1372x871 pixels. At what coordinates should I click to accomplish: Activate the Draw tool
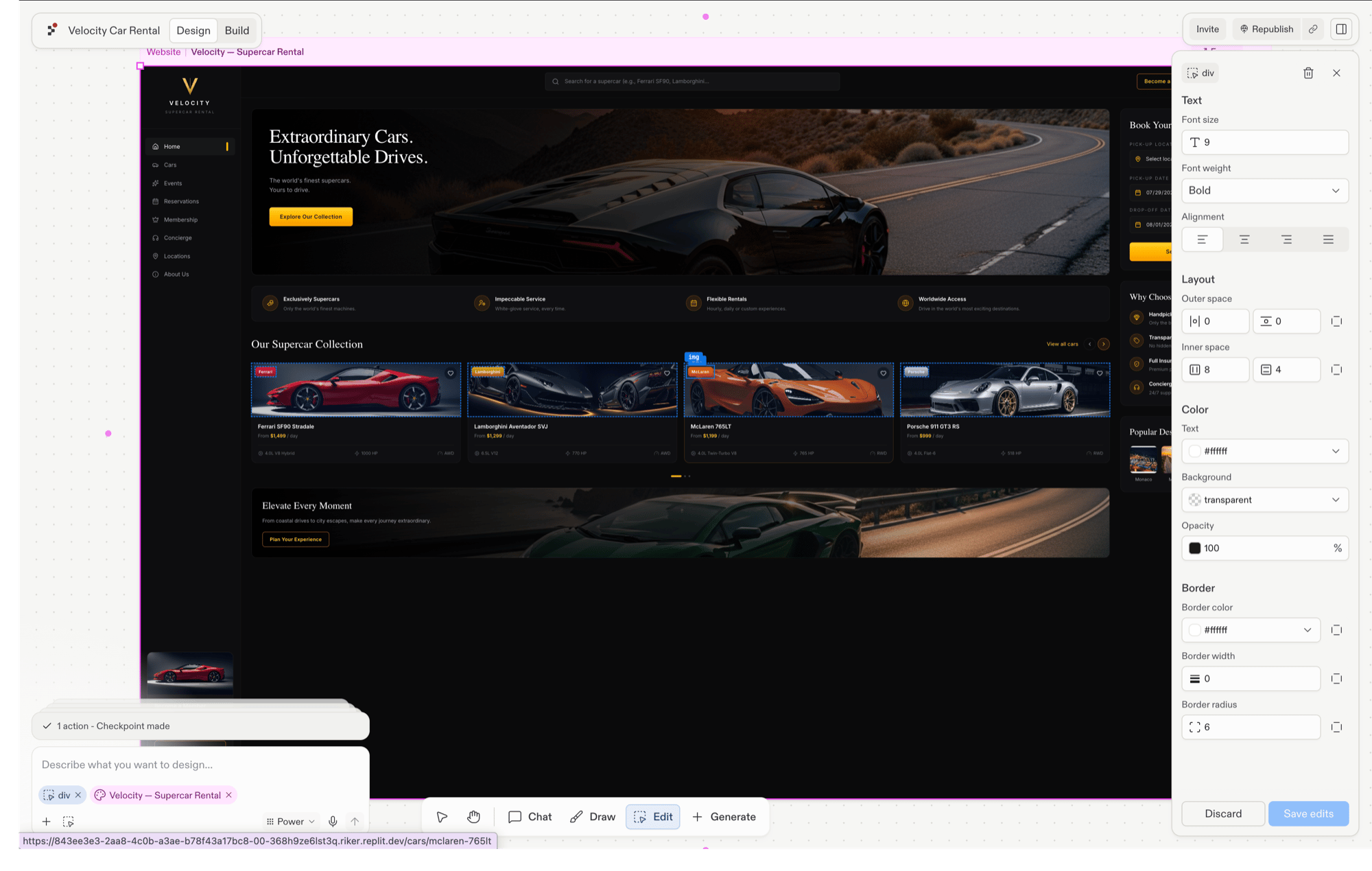click(x=593, y=817)
